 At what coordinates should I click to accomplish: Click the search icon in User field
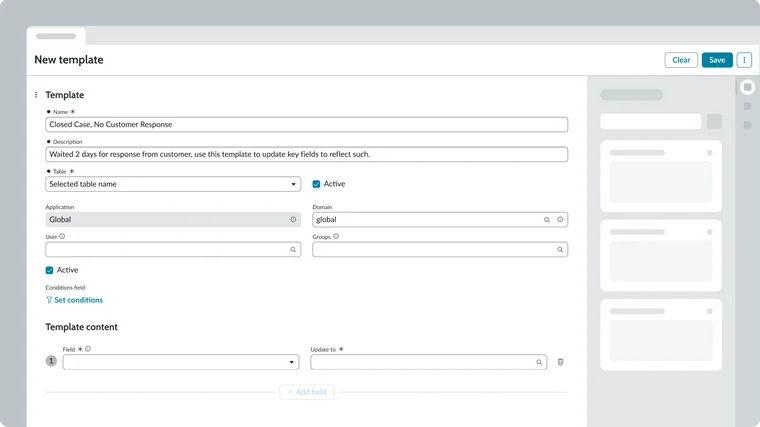tap(293, 250)
